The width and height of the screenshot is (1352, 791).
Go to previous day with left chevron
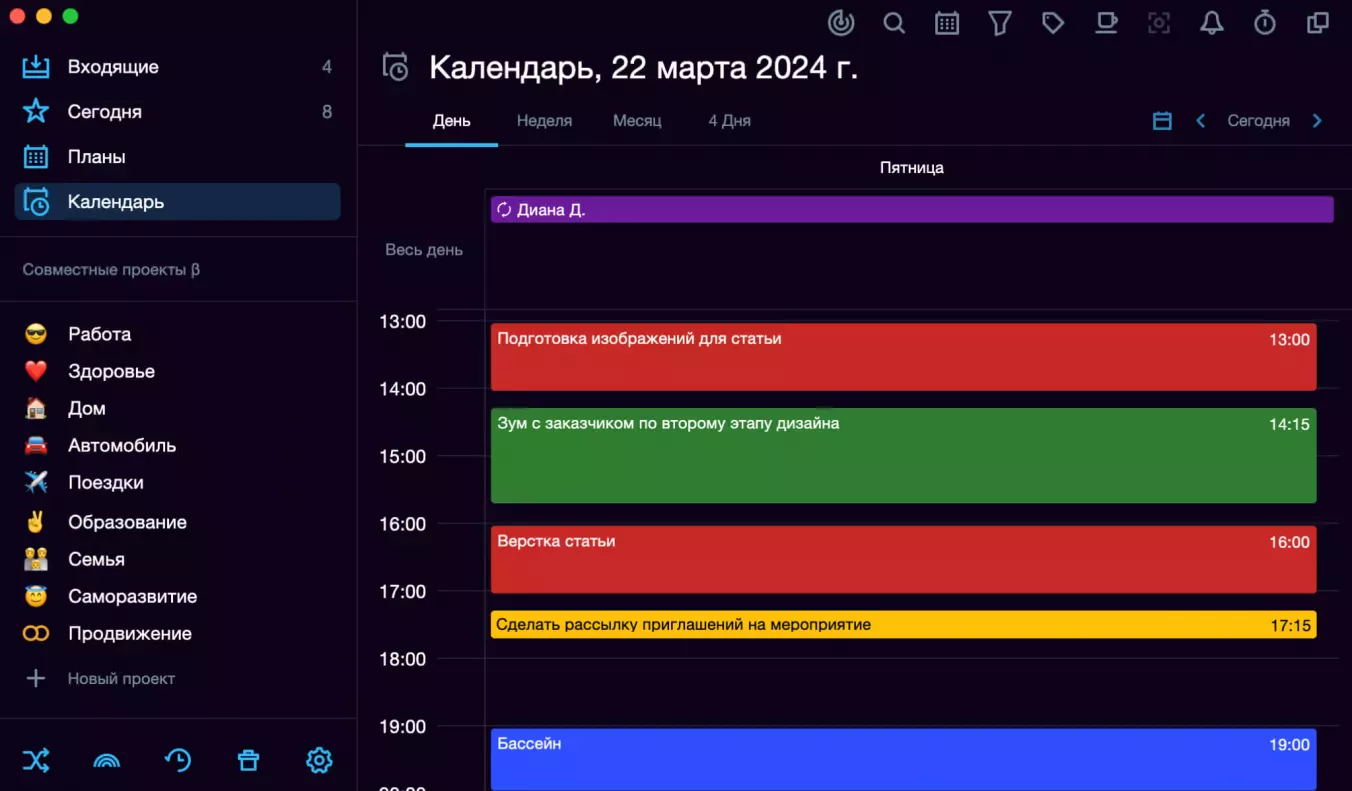pos(1201,121)
